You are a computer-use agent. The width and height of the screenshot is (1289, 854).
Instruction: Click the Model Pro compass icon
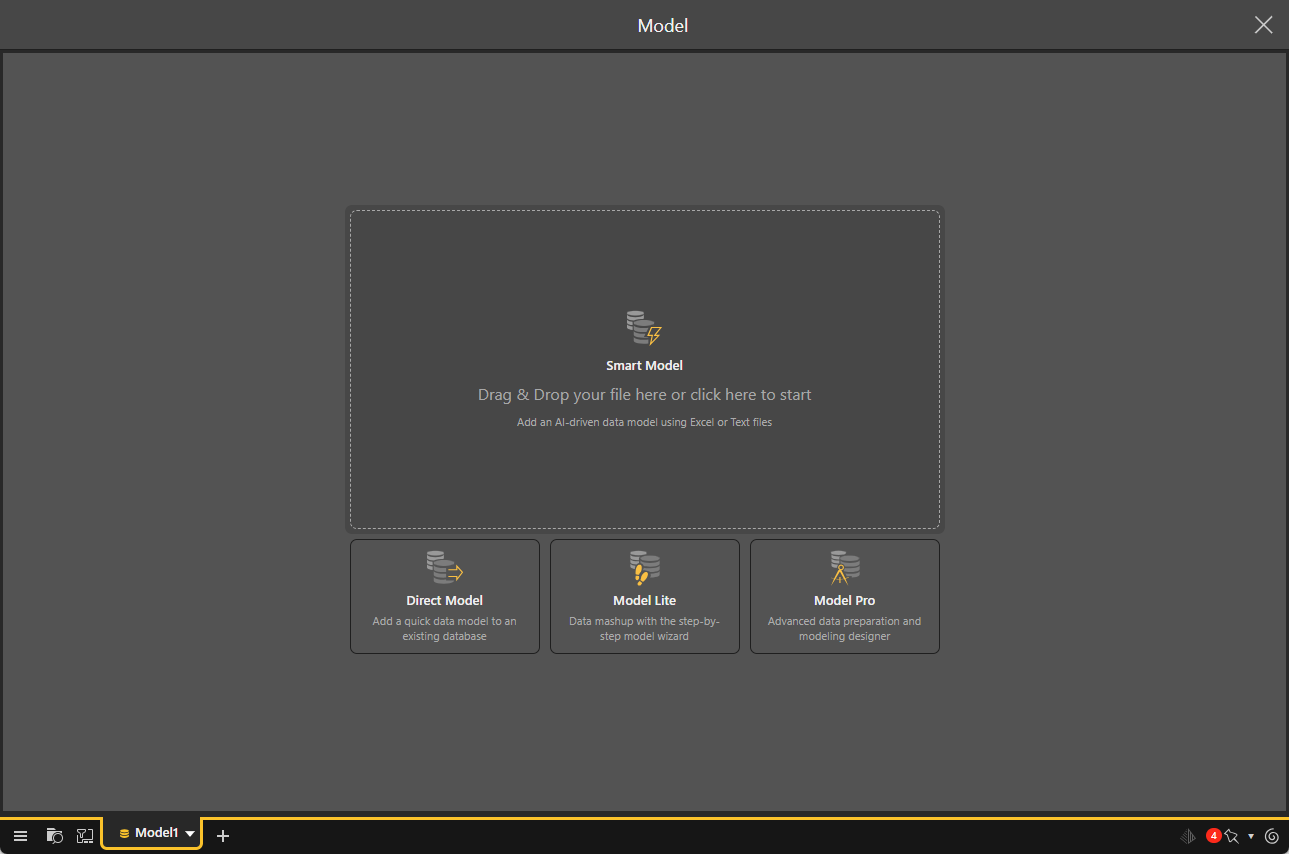844,567
